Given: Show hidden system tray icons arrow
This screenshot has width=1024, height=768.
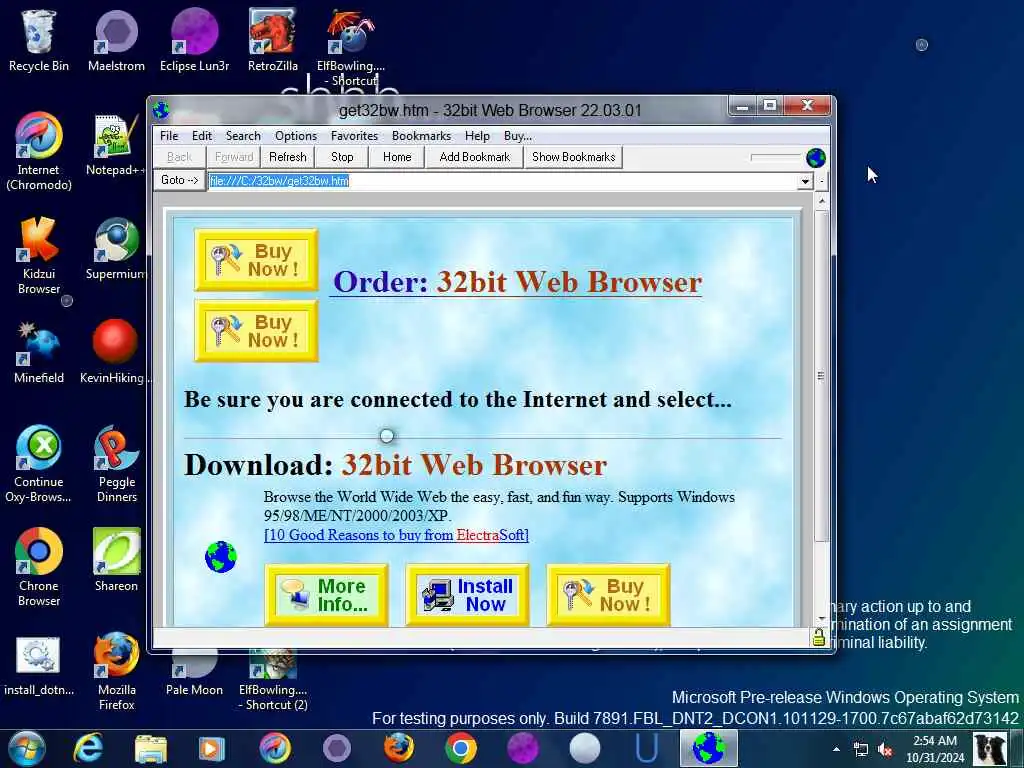Looking at the screenshot, I should [836, 749].
